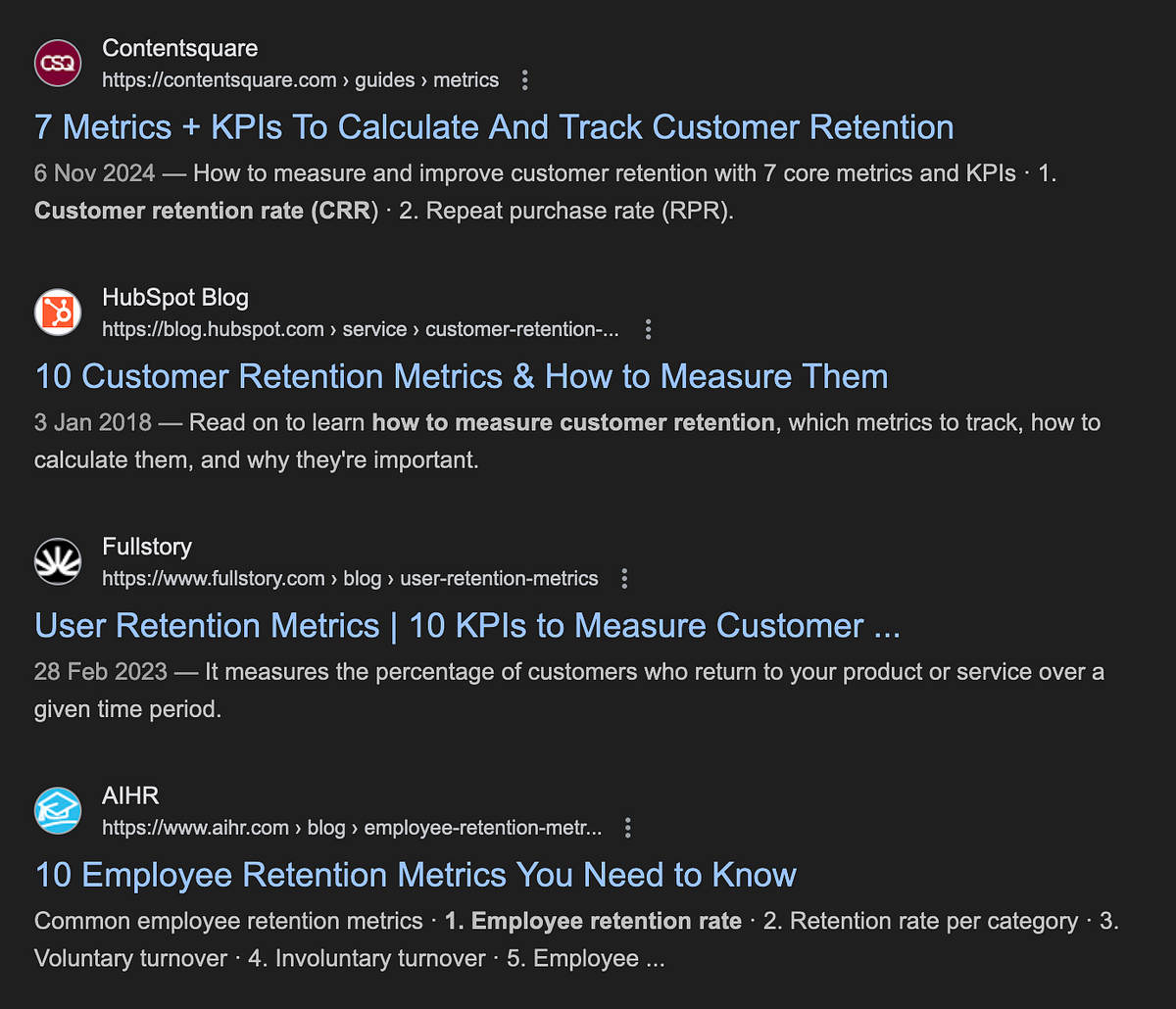Image resolution: width=1176 pixels, height=1009 pixels.
Task: Click the Contentsquare CSQ favicon
Action: pos(57,63)
